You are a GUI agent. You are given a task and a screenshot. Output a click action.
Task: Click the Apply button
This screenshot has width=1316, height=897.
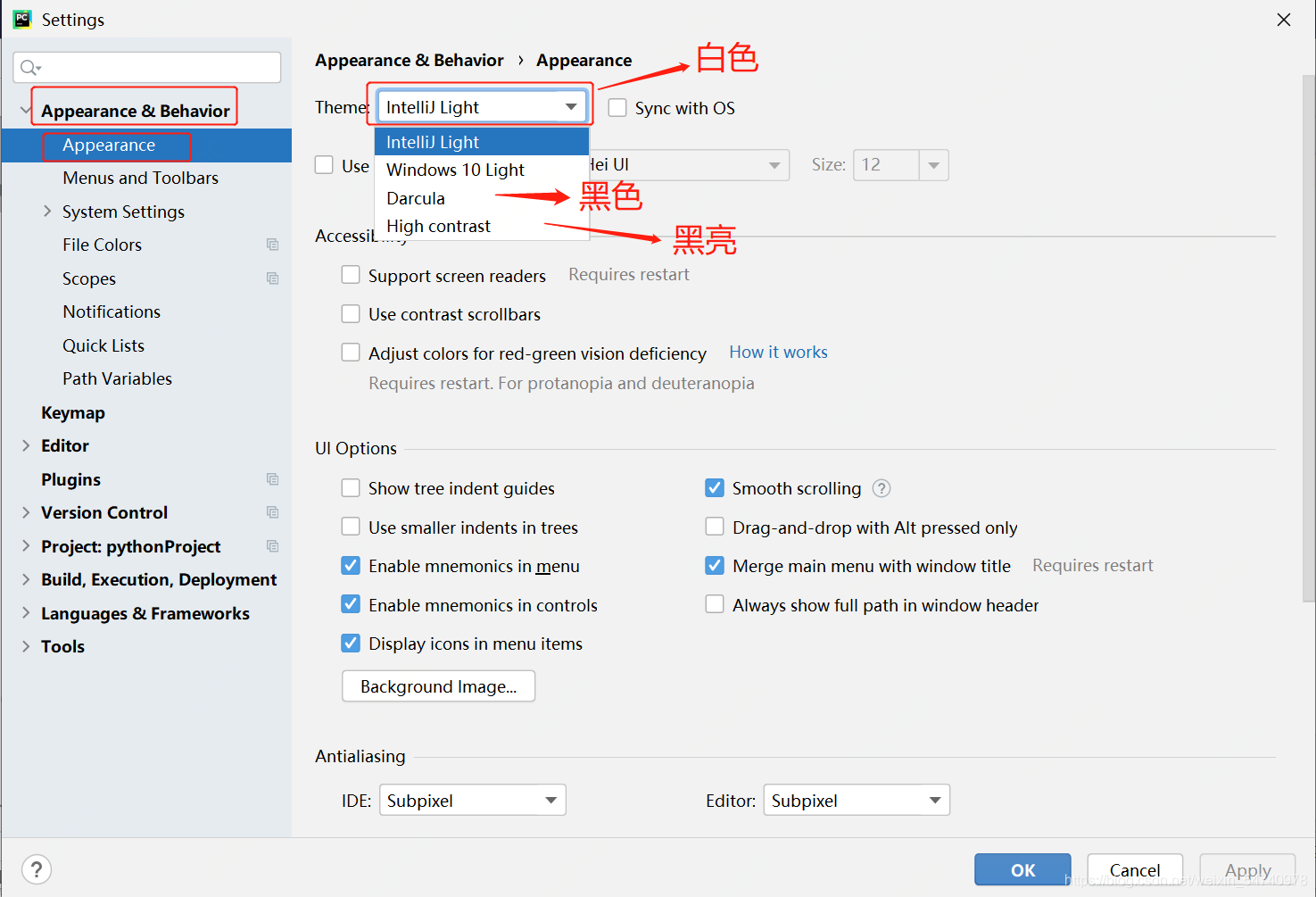pyautogui.click(x=1247, y=869)
